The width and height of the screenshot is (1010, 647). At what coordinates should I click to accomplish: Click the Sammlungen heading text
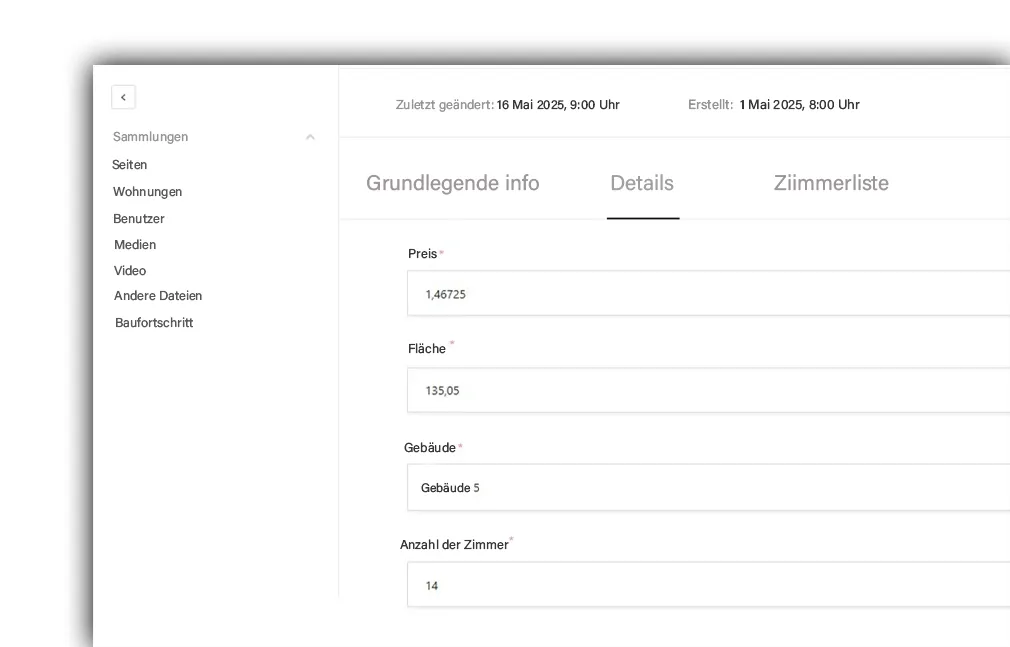click(x=150, y=137)
